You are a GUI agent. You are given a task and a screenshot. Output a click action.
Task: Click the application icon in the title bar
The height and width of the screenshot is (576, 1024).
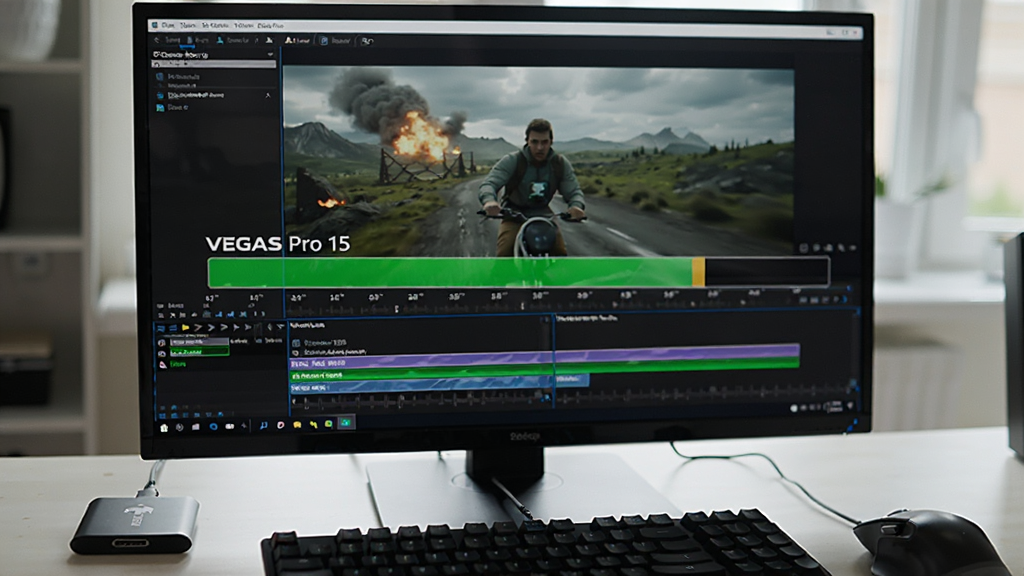[x=155, y=25]
